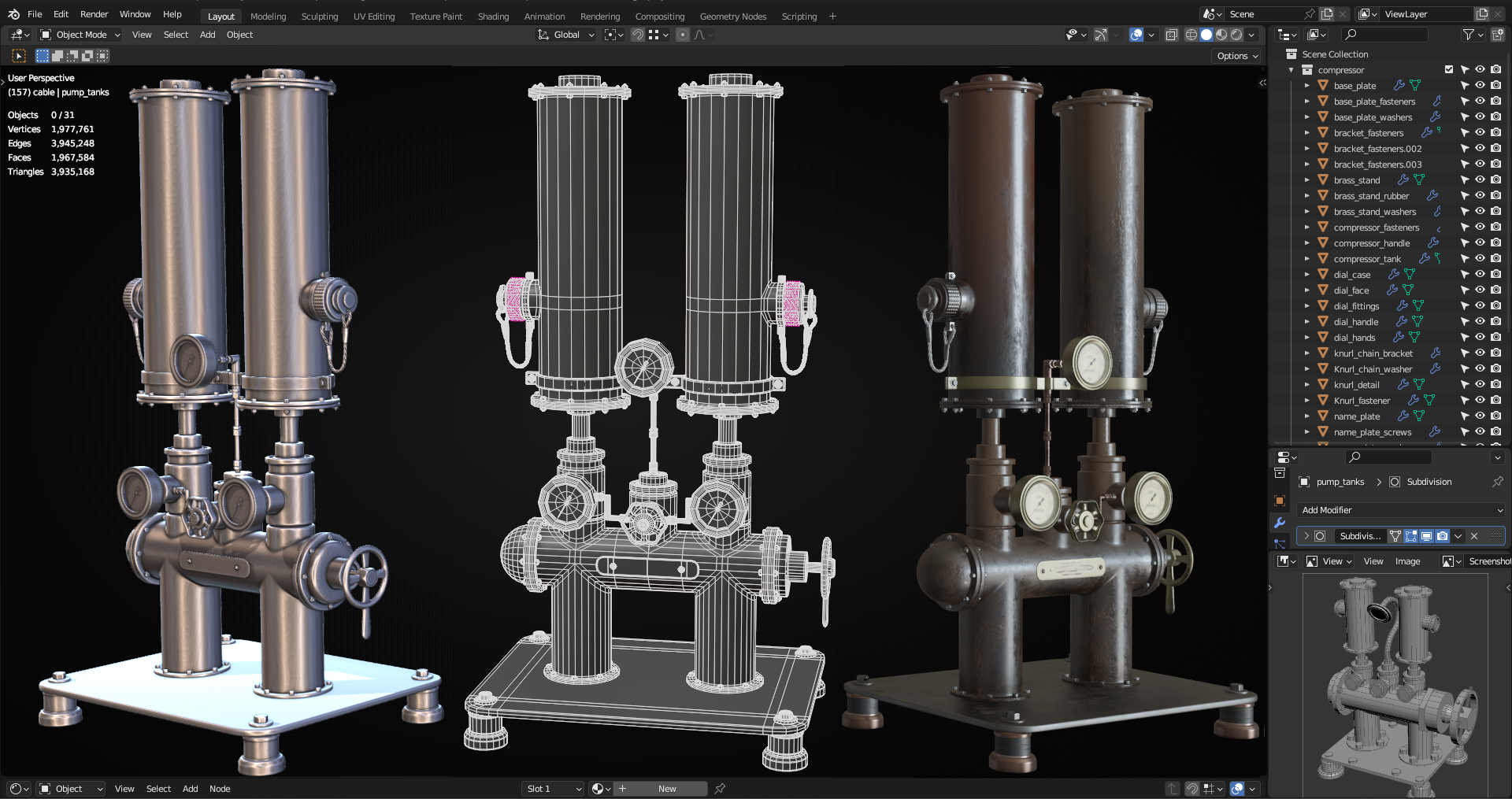This screenshot has width=1512, height=799.
Task: Hide base_plate object with eye icon
Action: [1480, 86]
